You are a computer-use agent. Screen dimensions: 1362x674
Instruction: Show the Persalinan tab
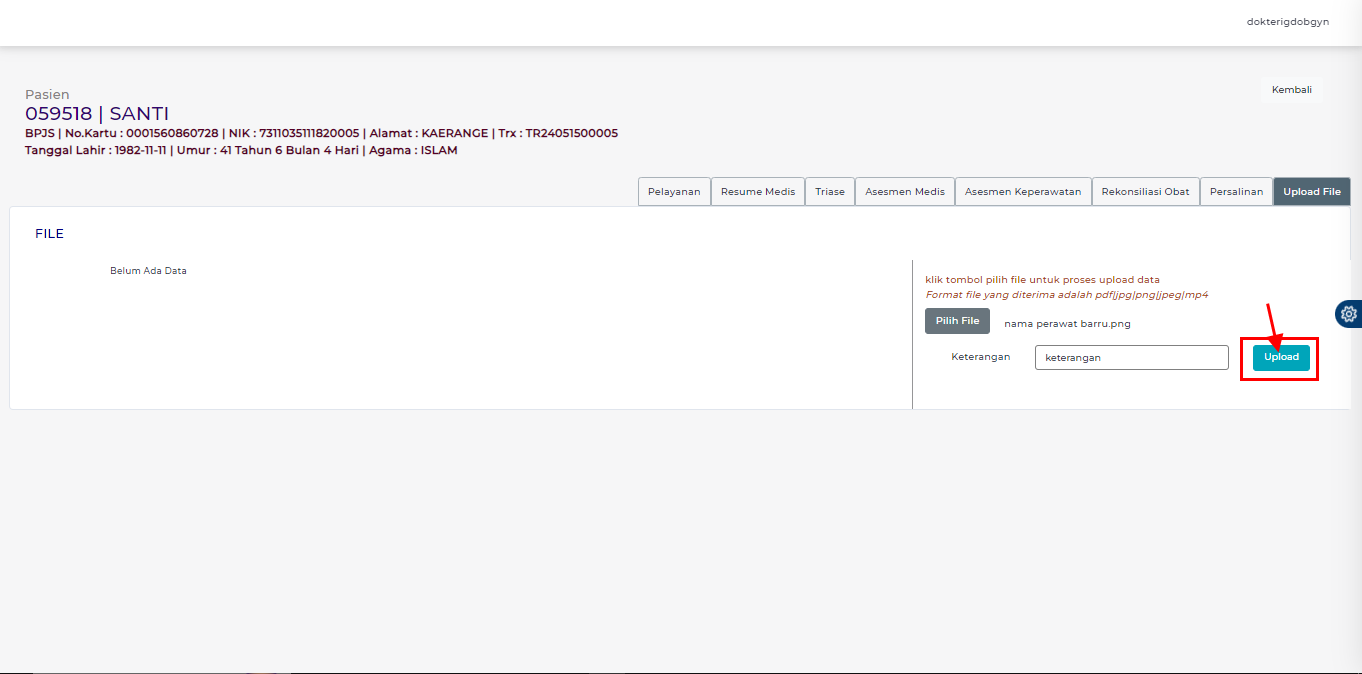point(1236,192)
